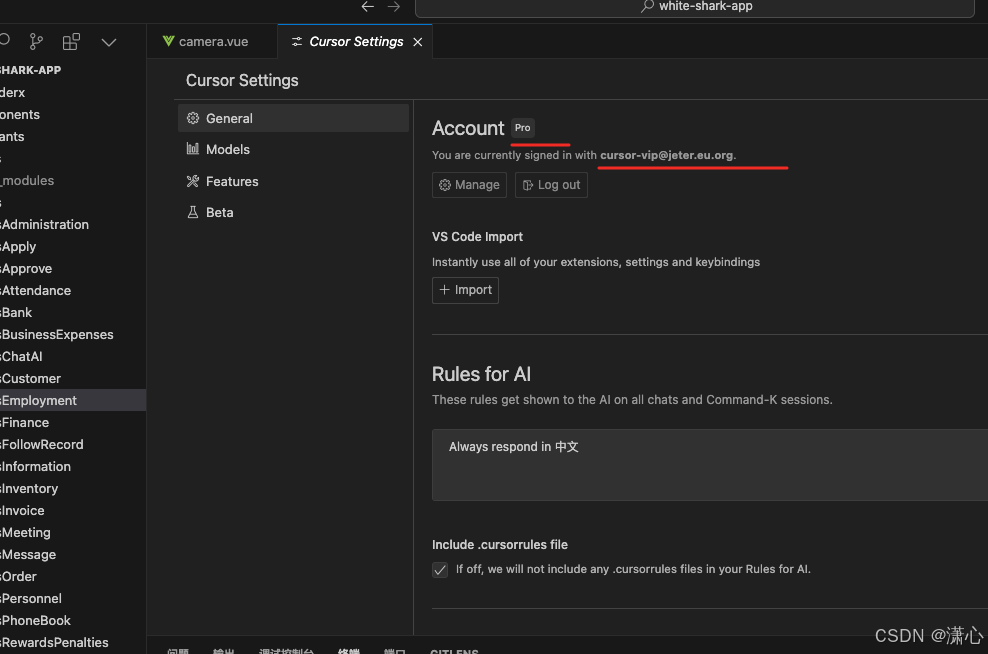988x654 pixels.
Task: Click the bar chart icon beside Models
Action: pos(193,149)
